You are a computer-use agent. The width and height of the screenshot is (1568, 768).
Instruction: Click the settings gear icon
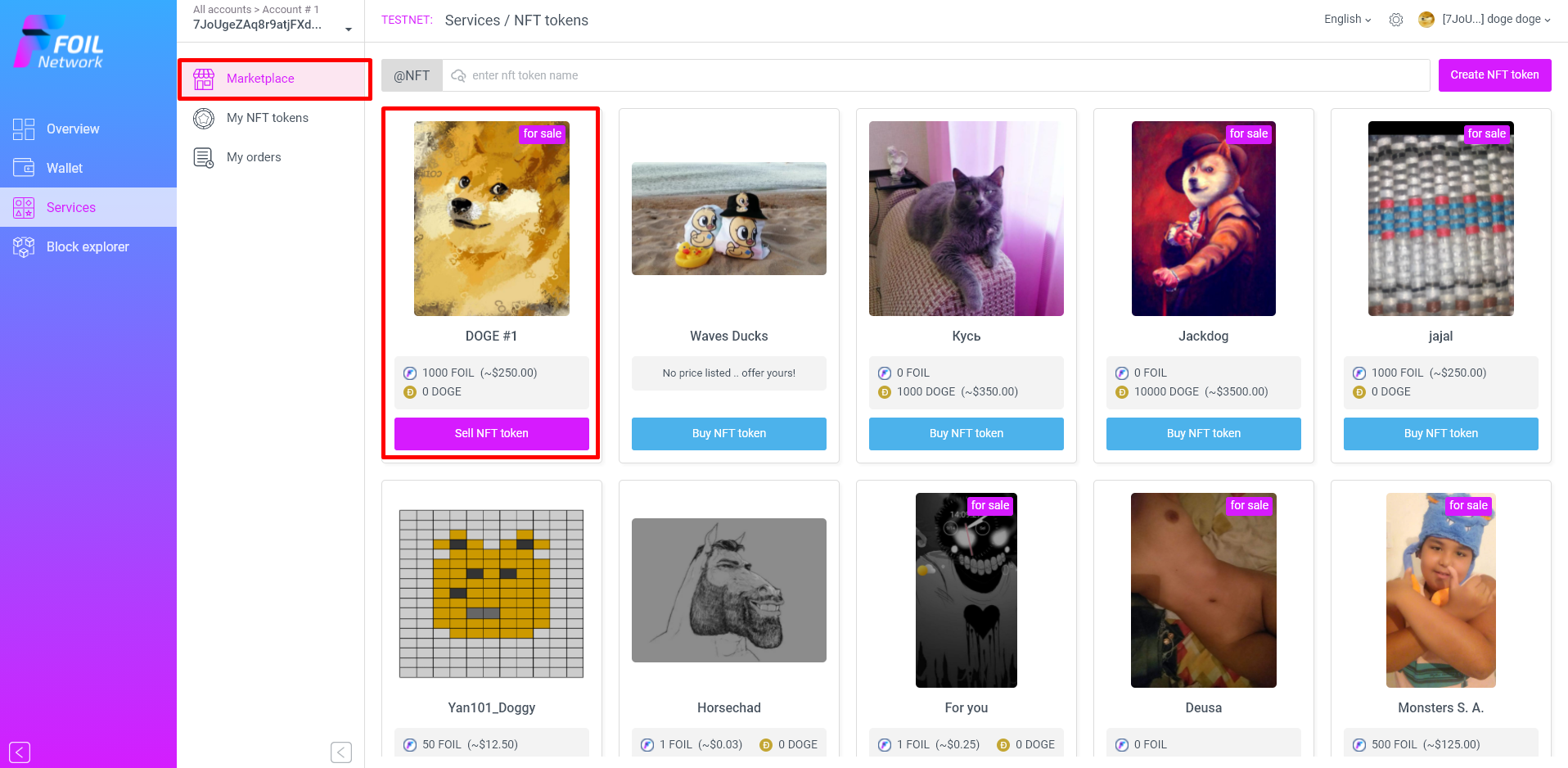point(1396,20)
